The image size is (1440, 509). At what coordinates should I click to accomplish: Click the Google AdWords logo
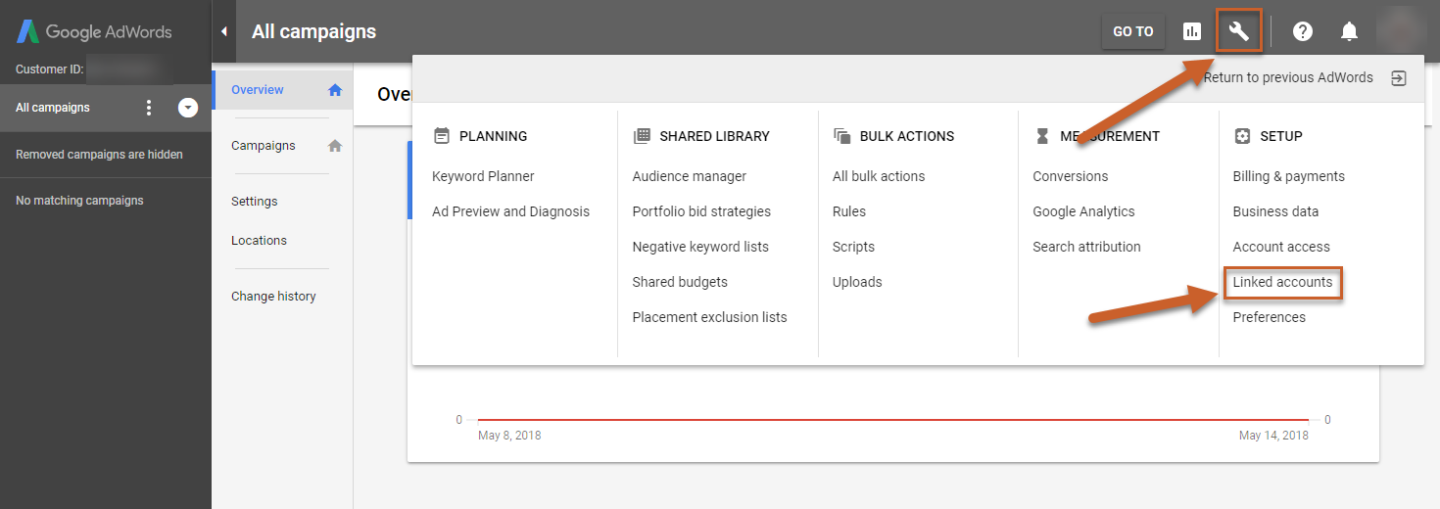coord(94,31)
